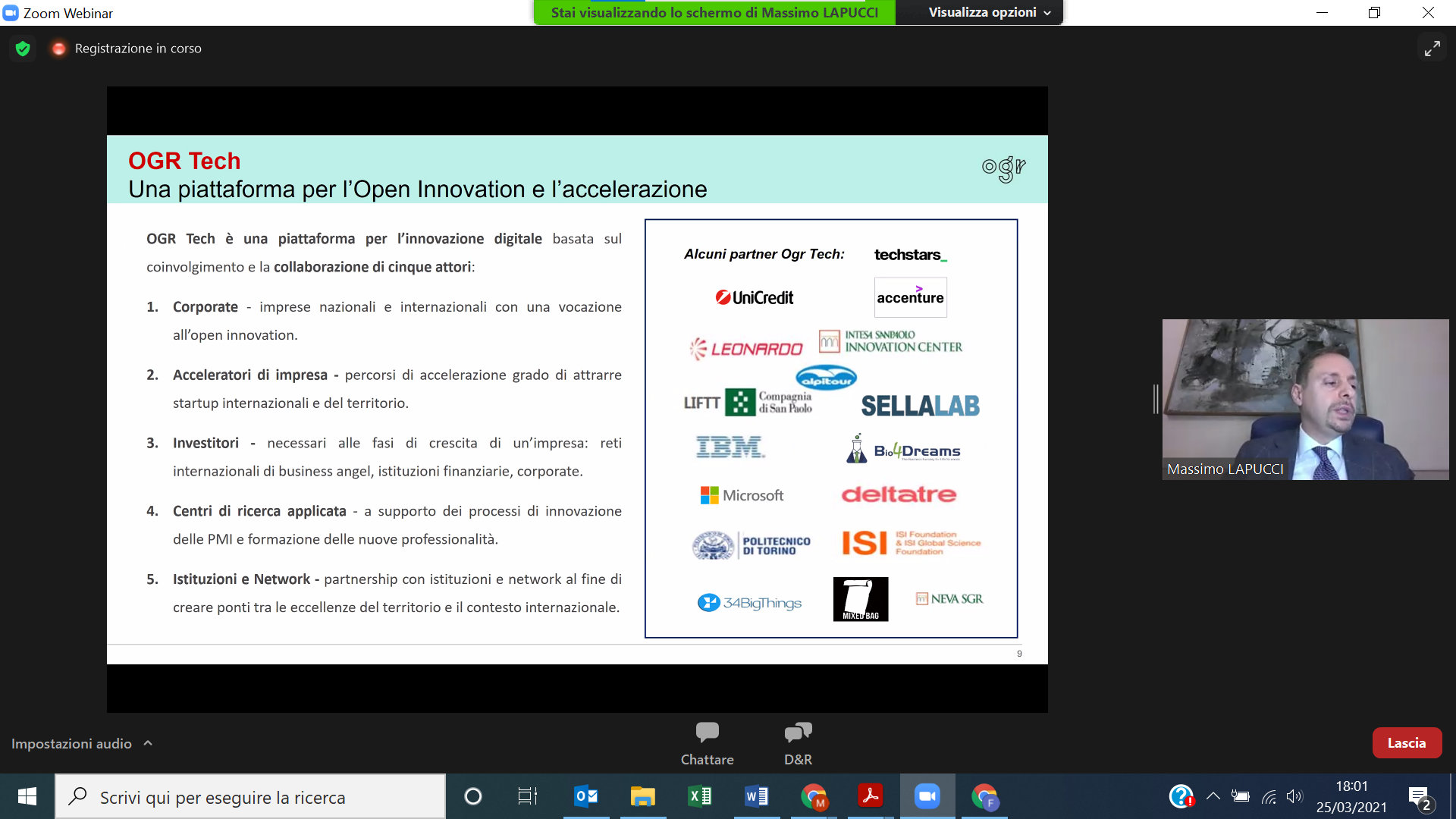Open File Explorer from the taskbar
Screen dimensions: 1456x819
[x=643, y=796]
